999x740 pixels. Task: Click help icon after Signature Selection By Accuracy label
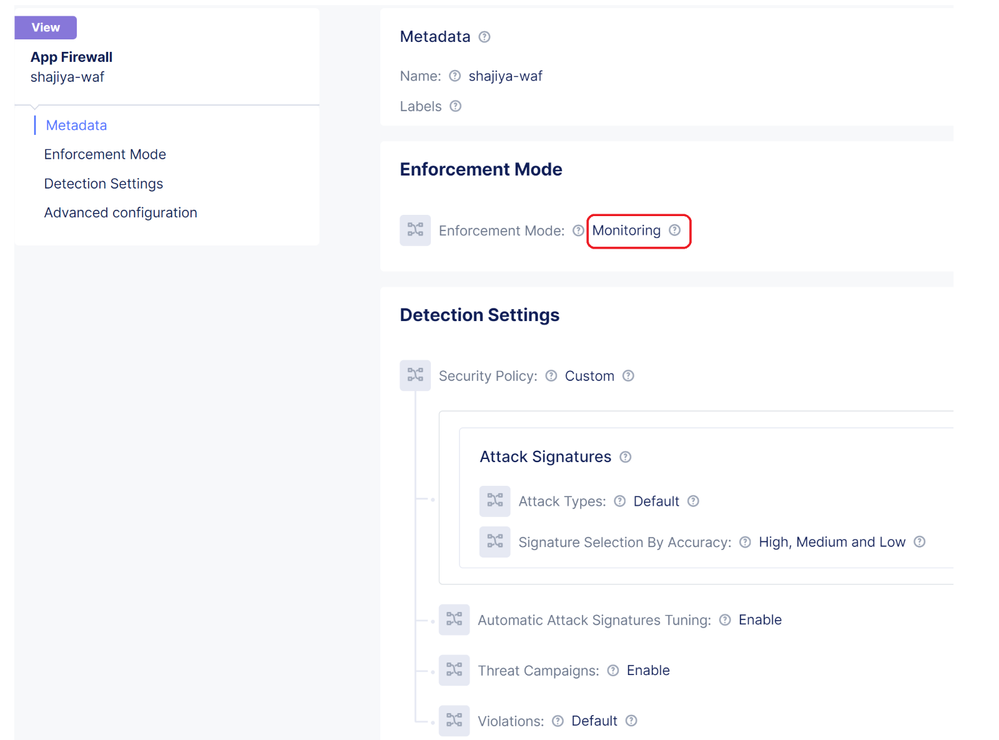click(745, 542)
